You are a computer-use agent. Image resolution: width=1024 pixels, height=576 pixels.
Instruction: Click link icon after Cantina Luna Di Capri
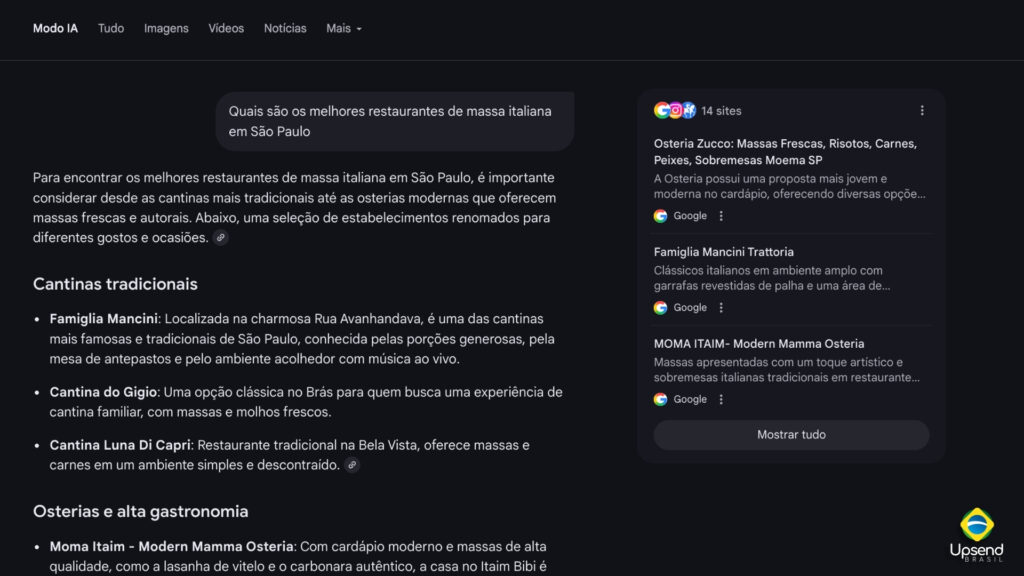point(352,466)
